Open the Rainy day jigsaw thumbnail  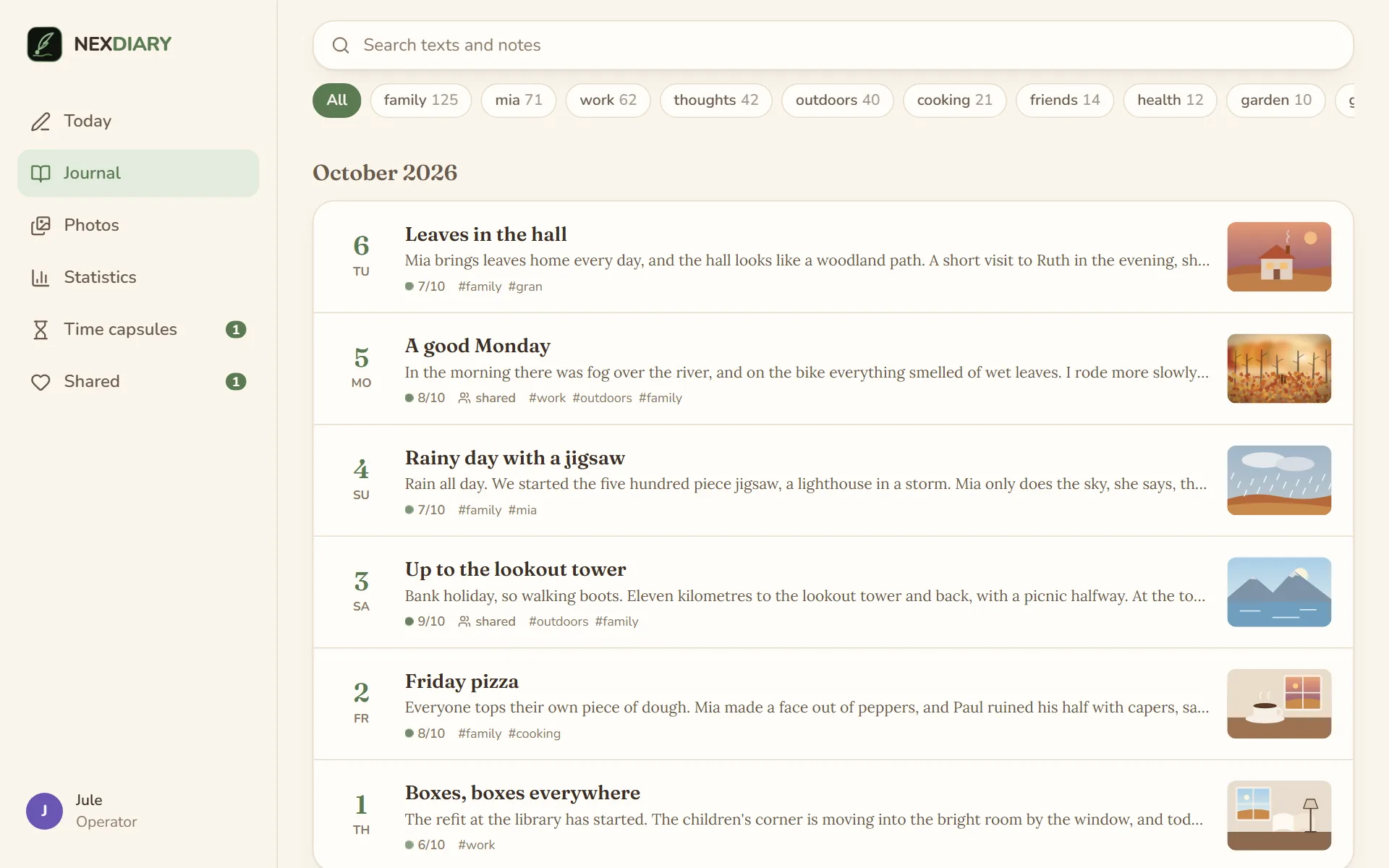tap(1279, 480)
